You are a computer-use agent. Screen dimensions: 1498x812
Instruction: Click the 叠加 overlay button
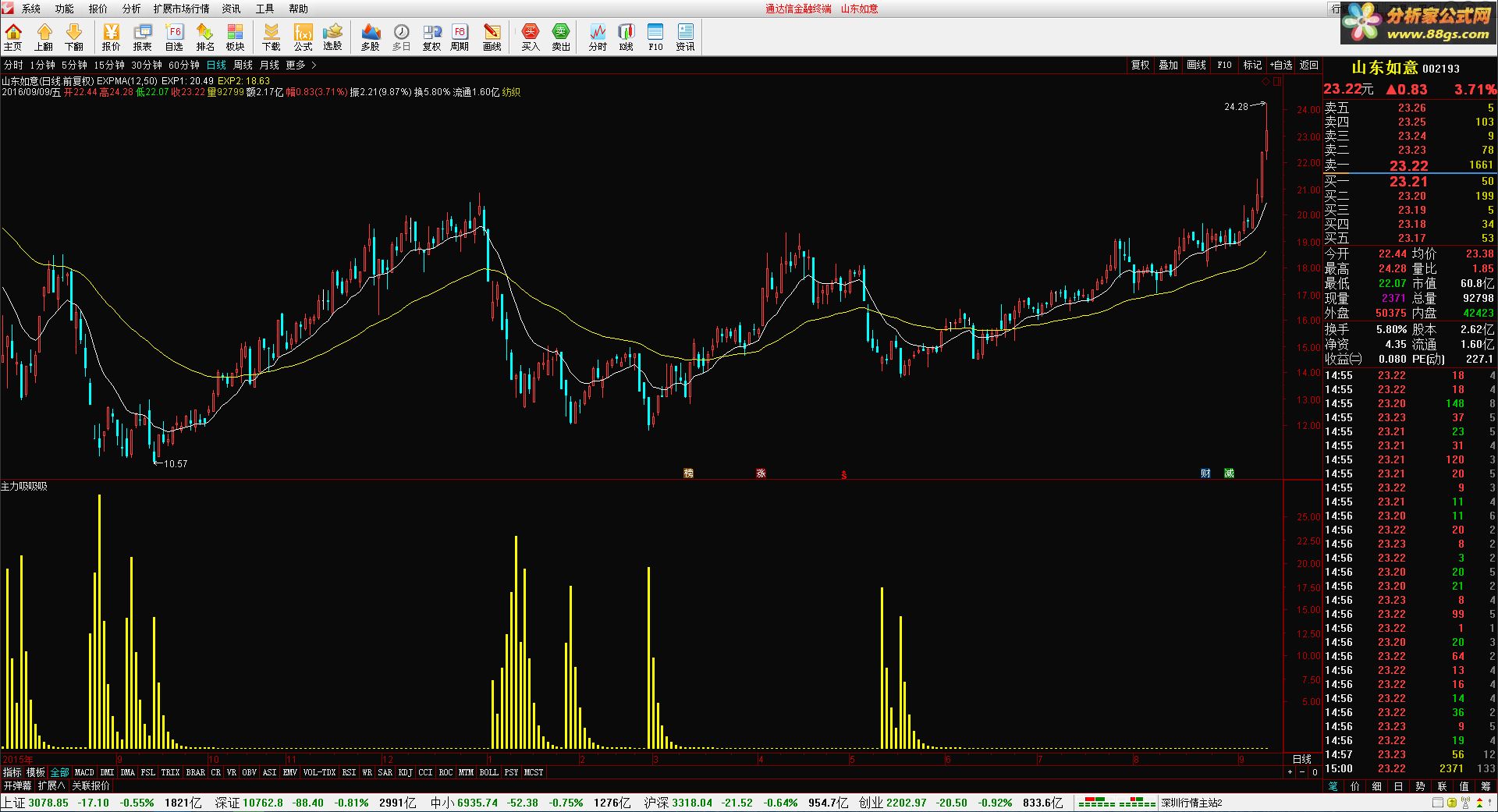click(1168, 65)
